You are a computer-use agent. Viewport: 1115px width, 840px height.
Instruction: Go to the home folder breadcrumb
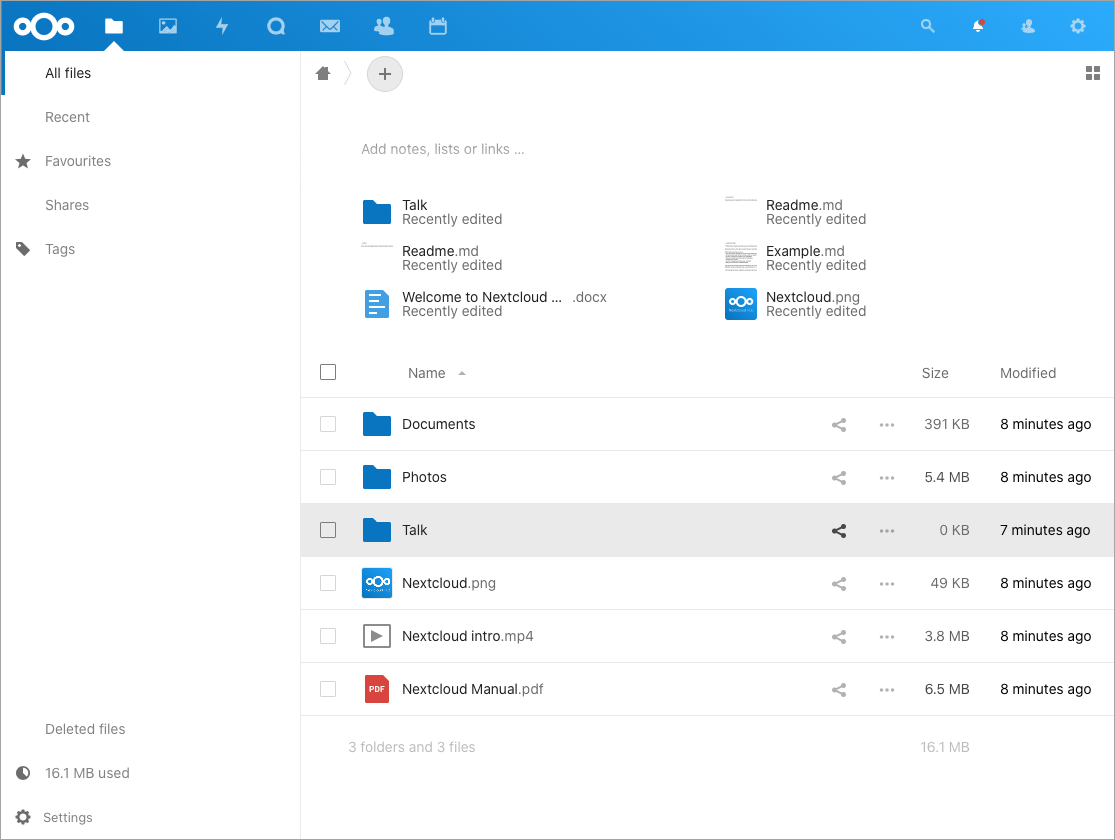coord(323,73)
